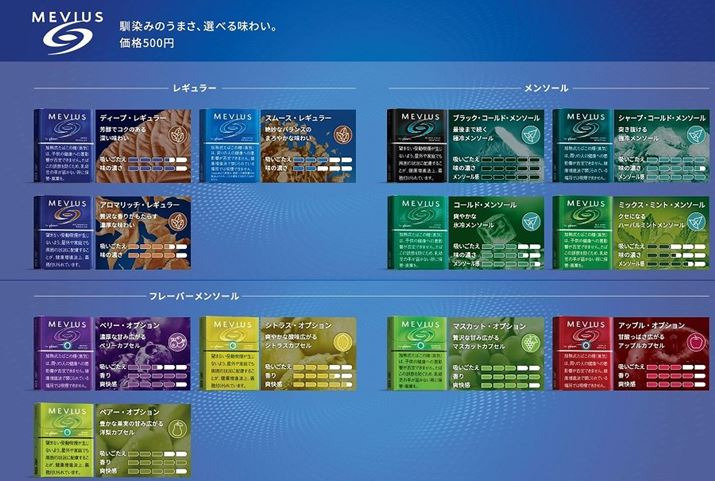715x481 pixels.
Task: Select the コールド・メンソール green pack image
Action: point(417,233)
